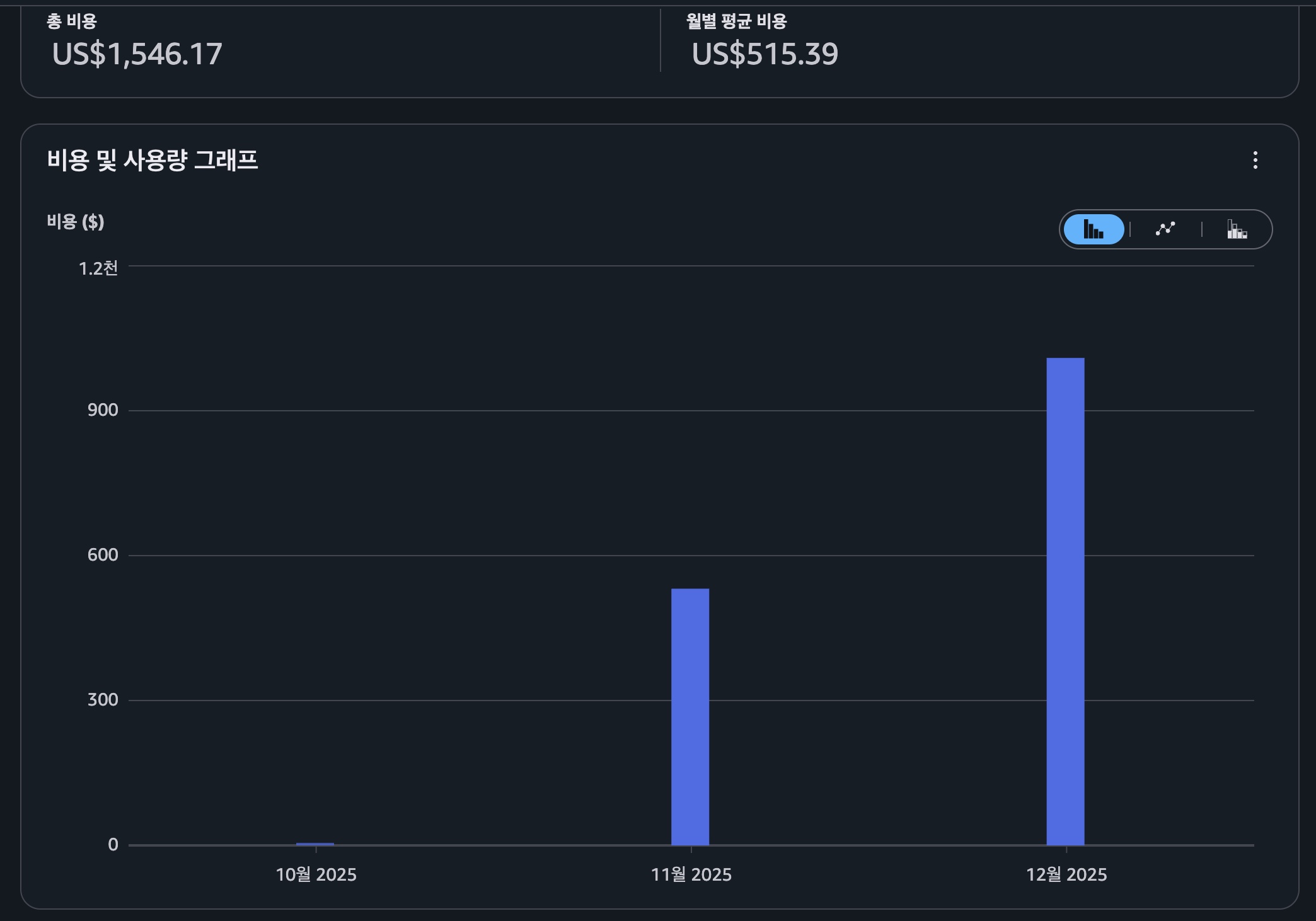Click the tiny October 2025 bar
This screenshot has width=1316, height=921.
(315, 844)
